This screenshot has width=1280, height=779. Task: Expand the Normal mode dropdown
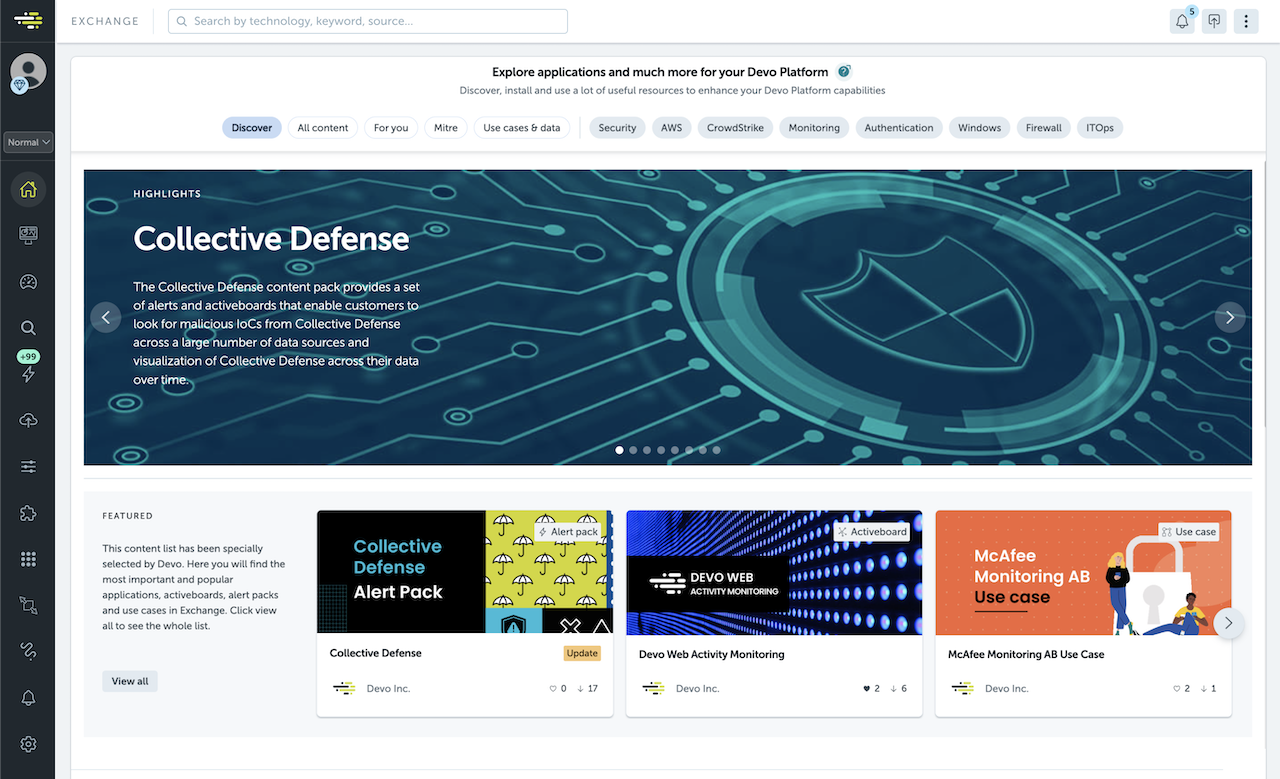pyautogui.click(x=28, y=142)
